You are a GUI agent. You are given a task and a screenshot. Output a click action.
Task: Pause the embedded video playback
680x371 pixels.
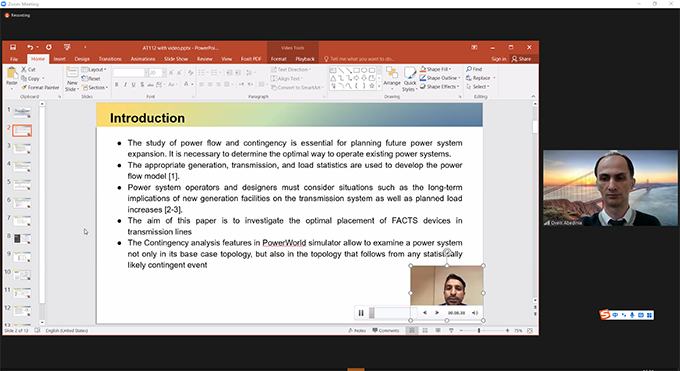pyautogui.click(x=361, y=313)
